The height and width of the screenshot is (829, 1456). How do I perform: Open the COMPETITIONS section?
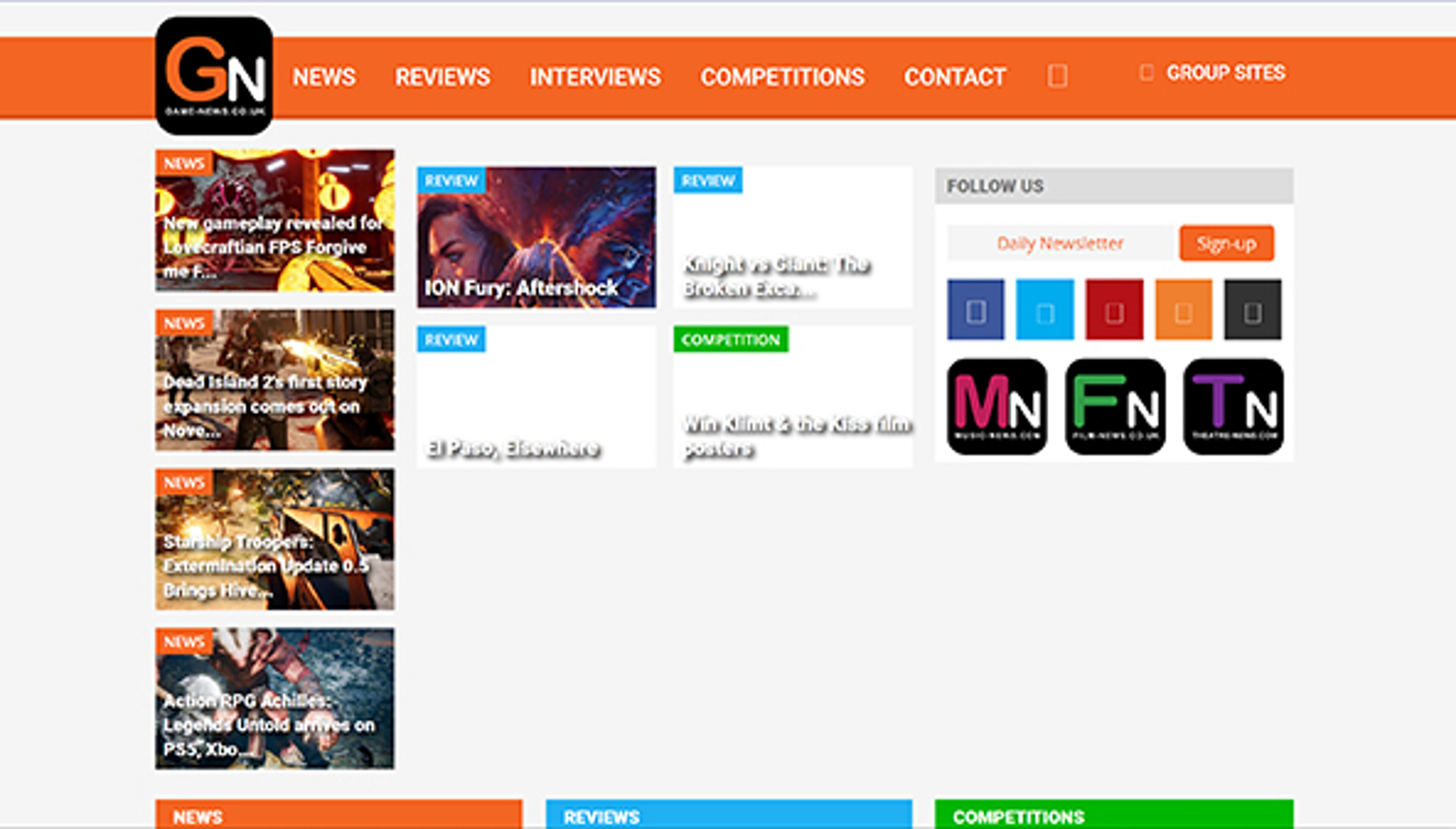(784, 77)
